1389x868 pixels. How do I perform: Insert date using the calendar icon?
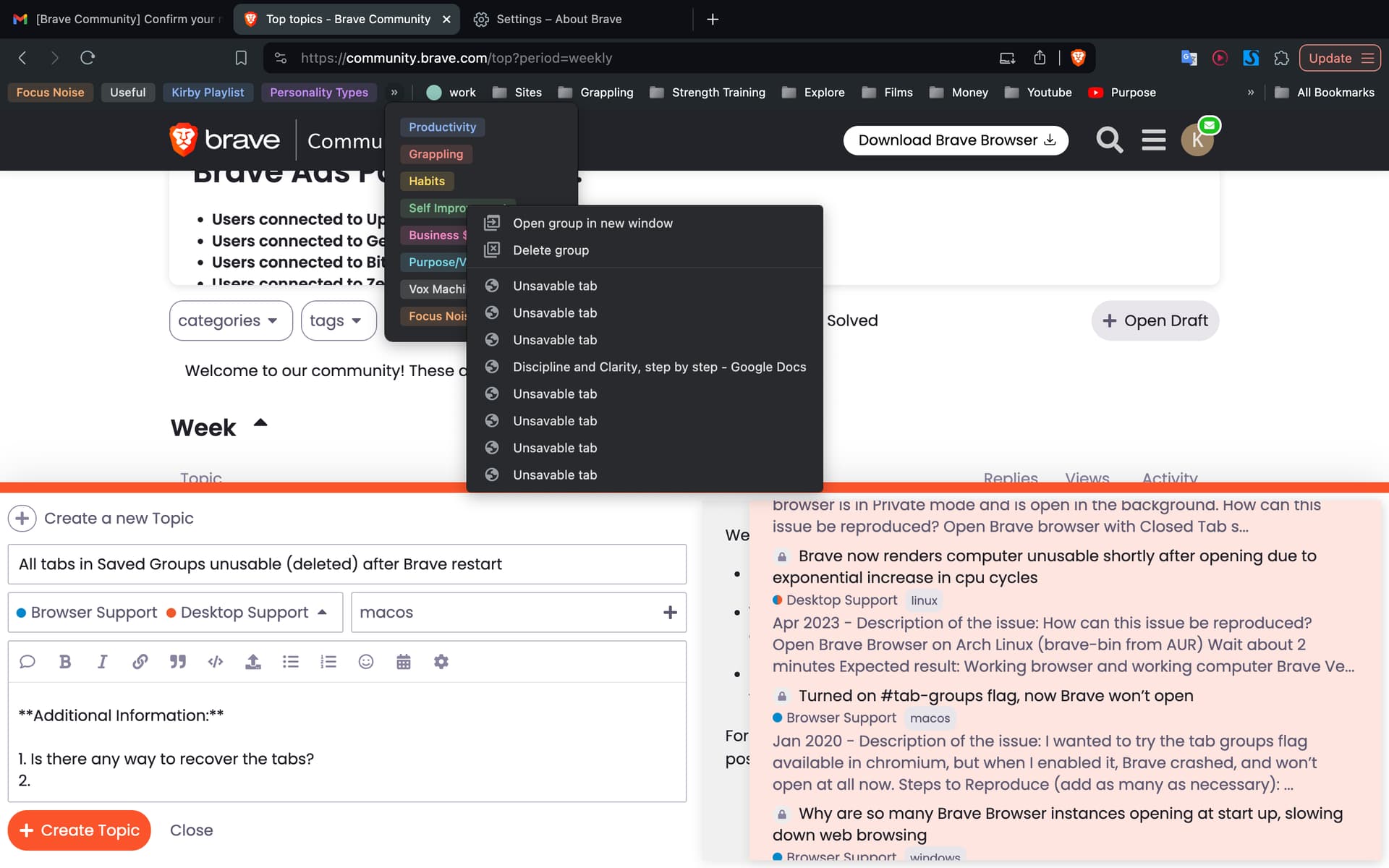point(404,662)
